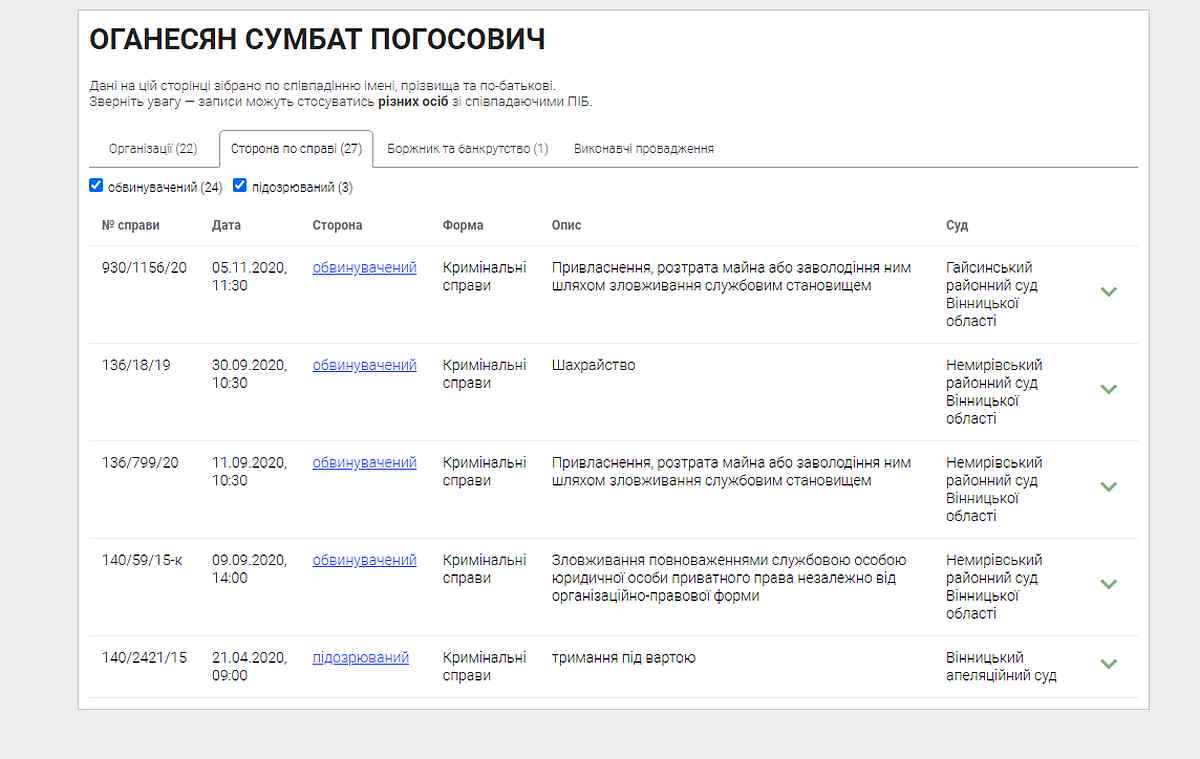Screen dimensions: 1200x759
Task: Expand details for case 136/799/20
Action: click(x=1108, y=487)
